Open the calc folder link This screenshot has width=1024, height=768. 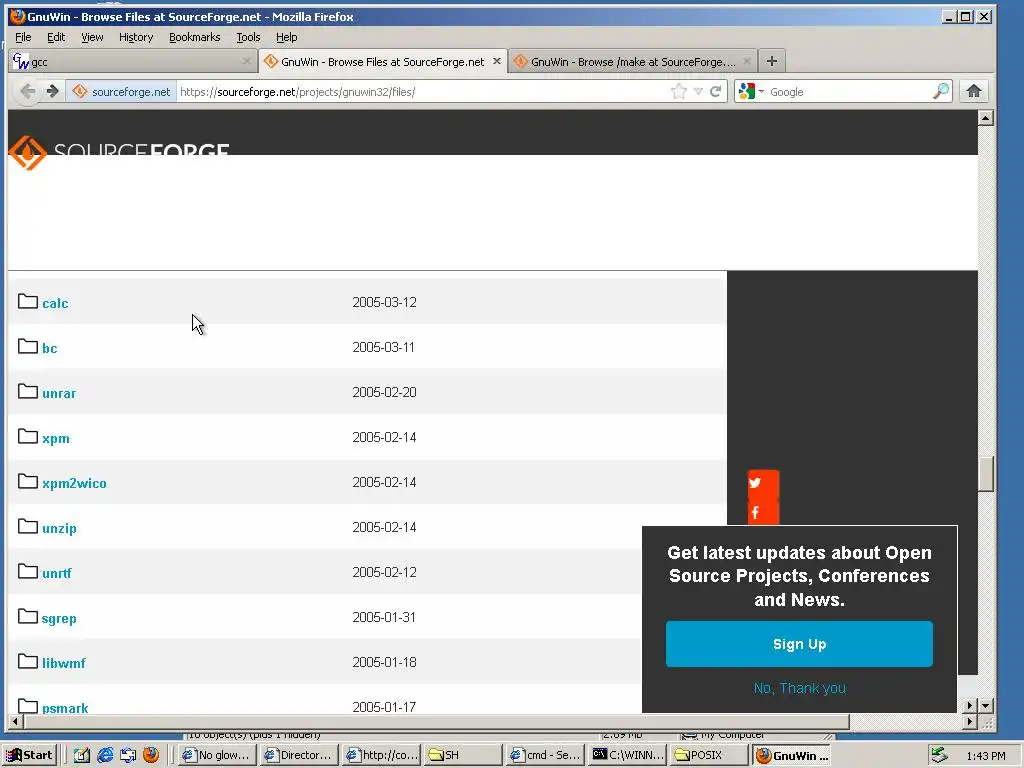[x=55, y=303]
